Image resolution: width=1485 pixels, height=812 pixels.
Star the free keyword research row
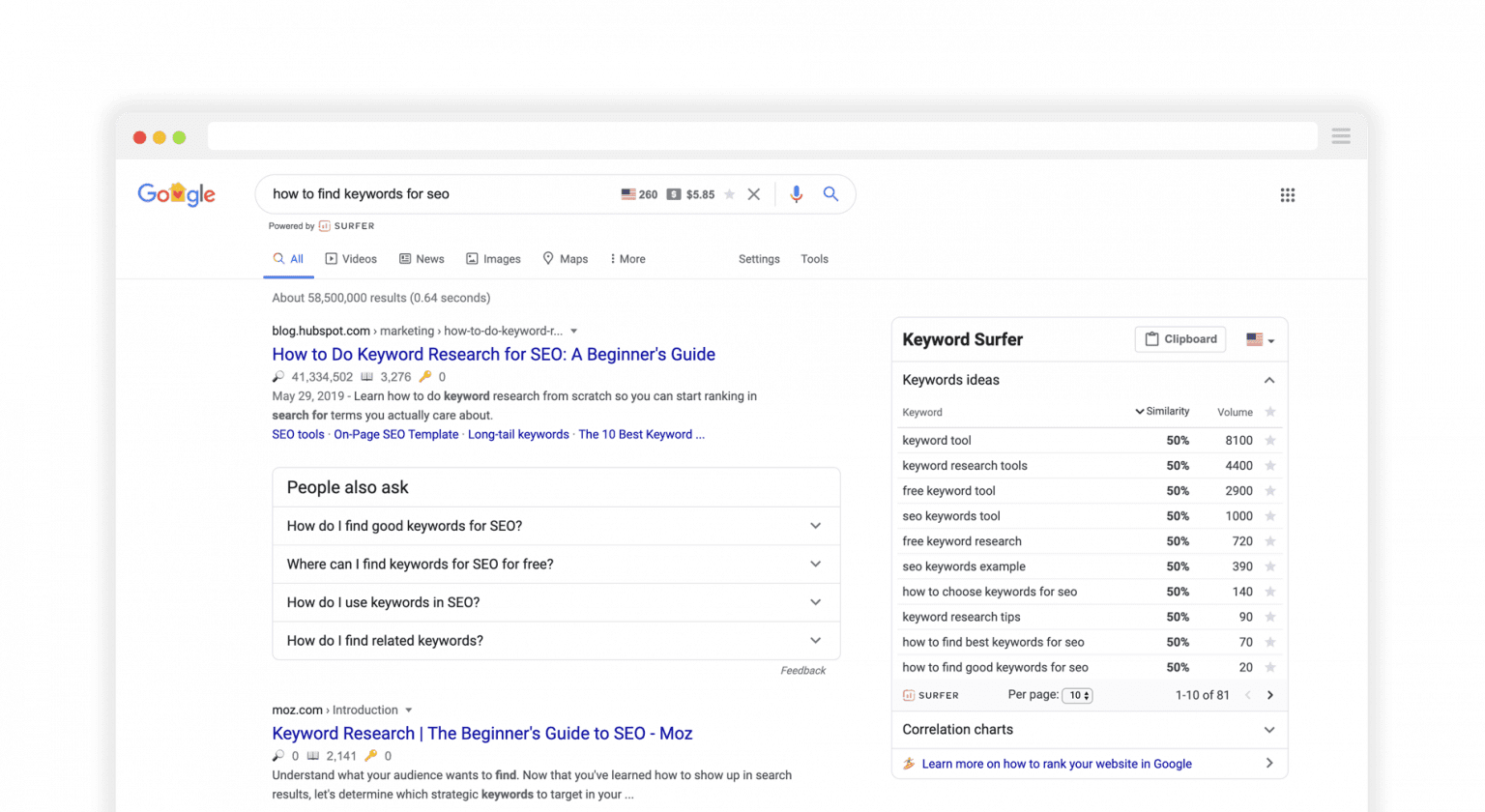coord(1270,541)
